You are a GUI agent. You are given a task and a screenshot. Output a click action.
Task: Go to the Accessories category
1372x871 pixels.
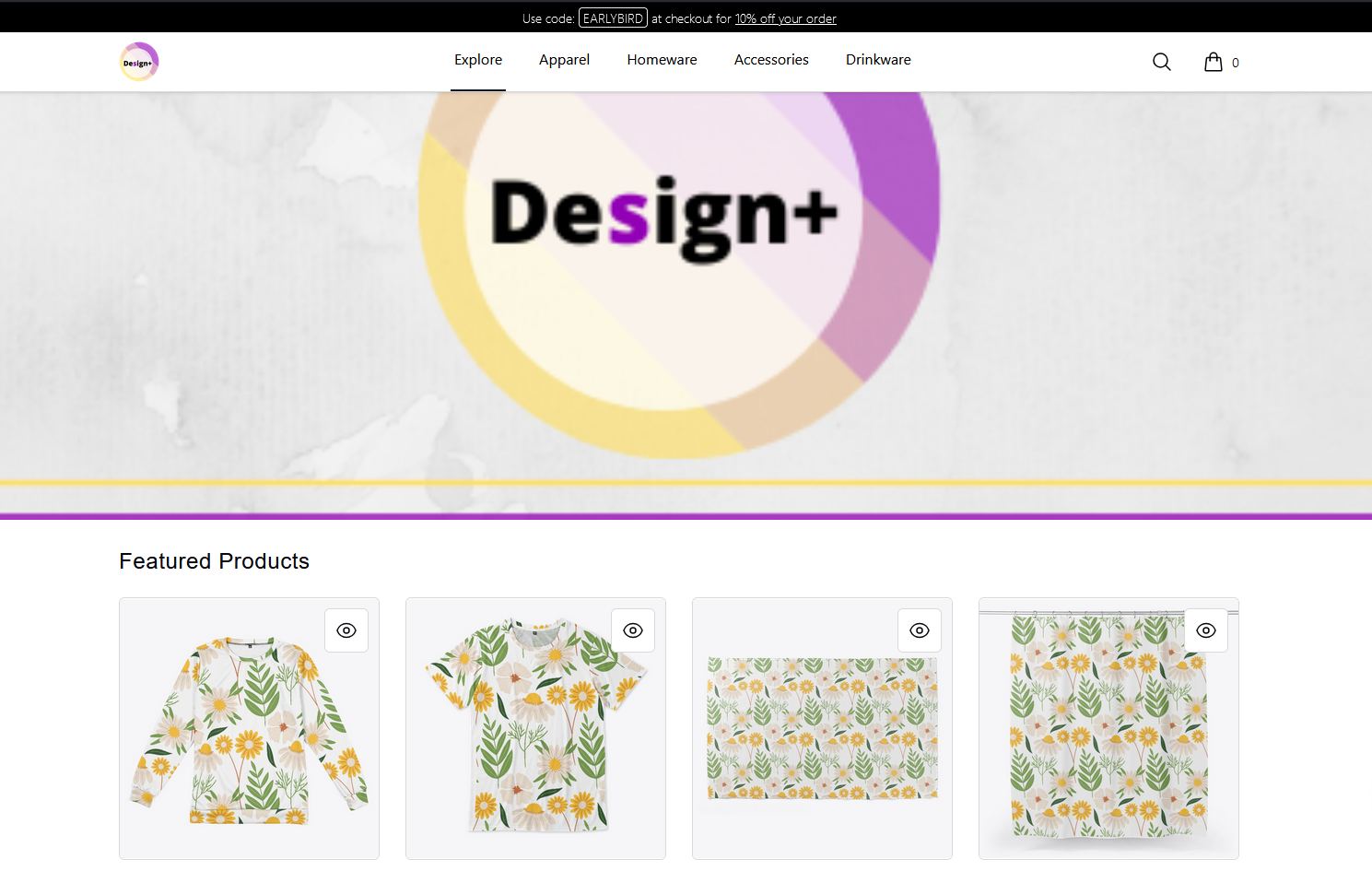pyautogui.click(x=771, y=60)
